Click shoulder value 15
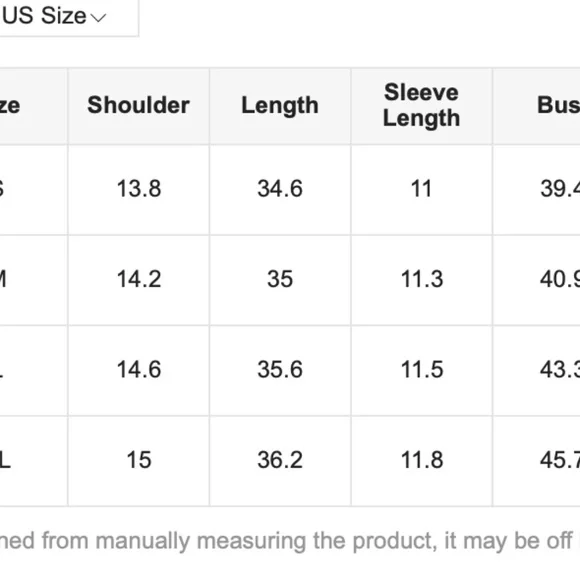The image size is (580, 580). 139,460
